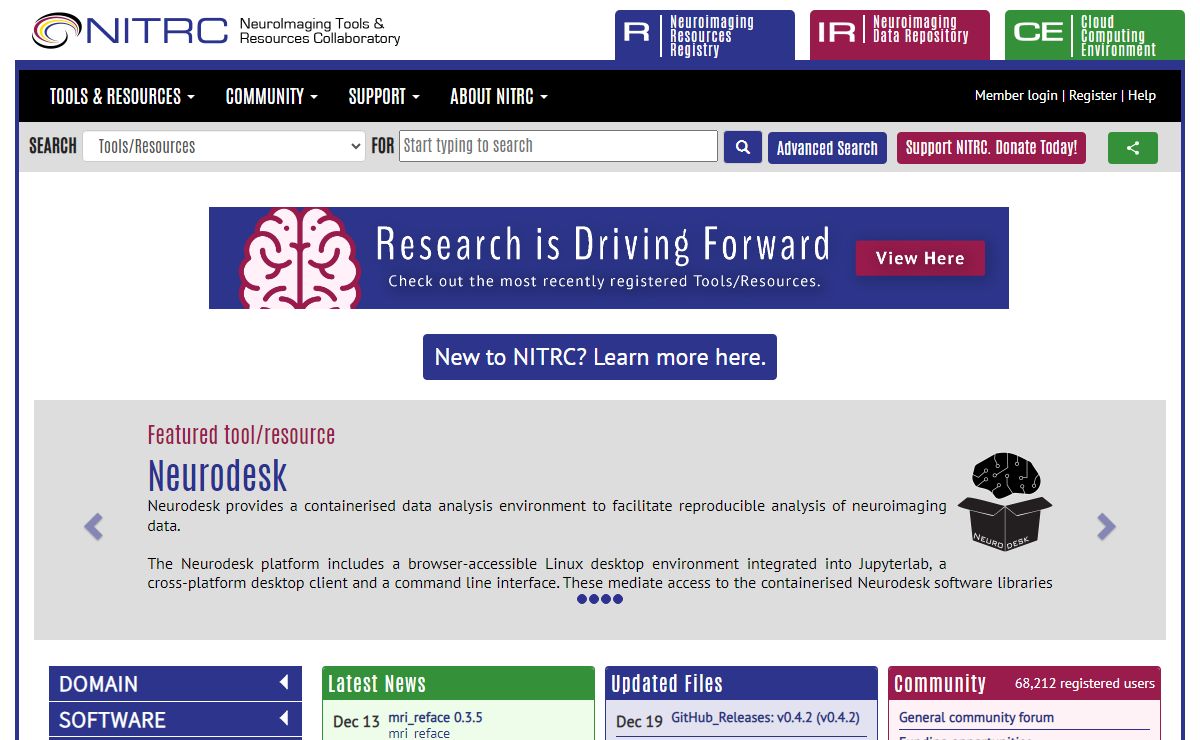Open the Tools/Resources search scope dropdown

tap(224, 146)
